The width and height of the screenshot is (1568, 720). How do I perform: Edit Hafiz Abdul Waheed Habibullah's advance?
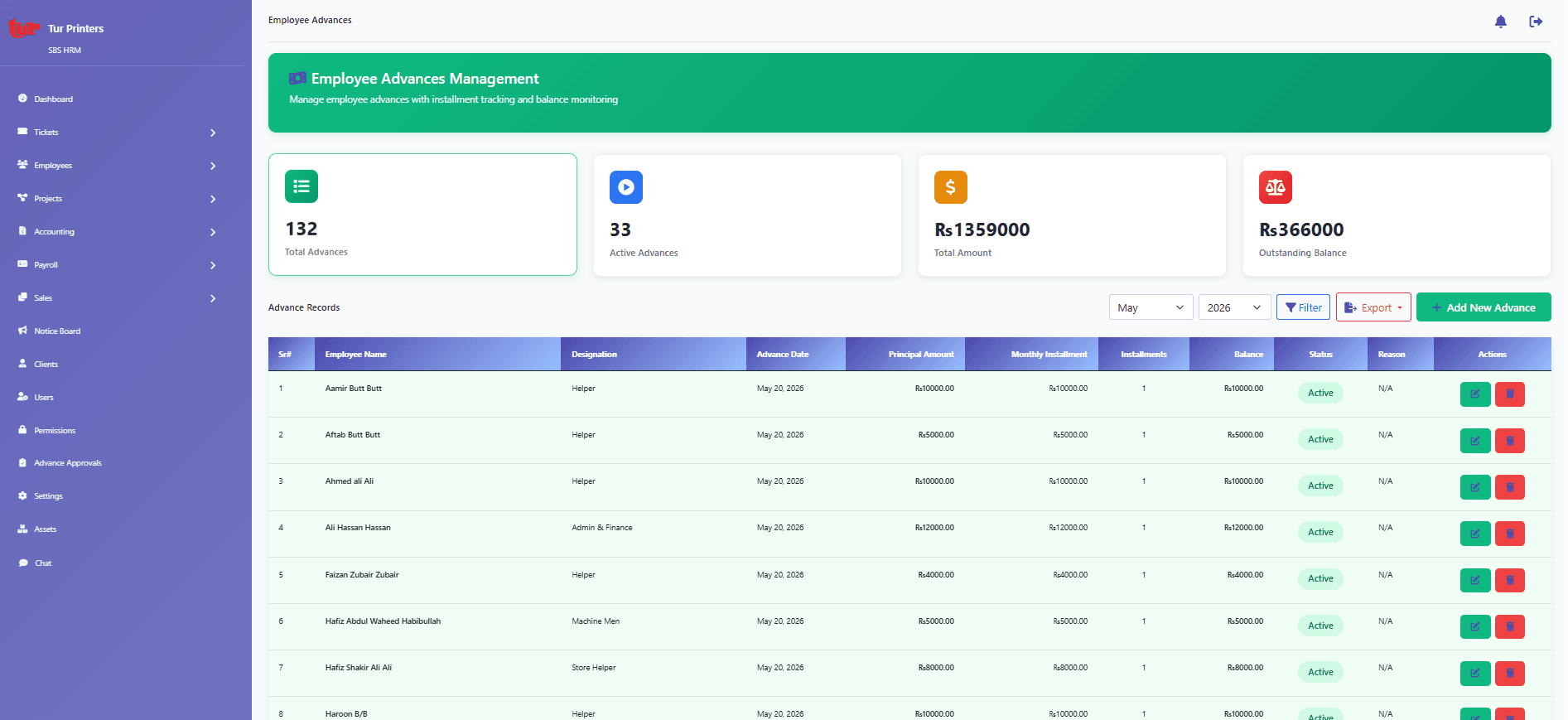click(x=1475, y=627)
